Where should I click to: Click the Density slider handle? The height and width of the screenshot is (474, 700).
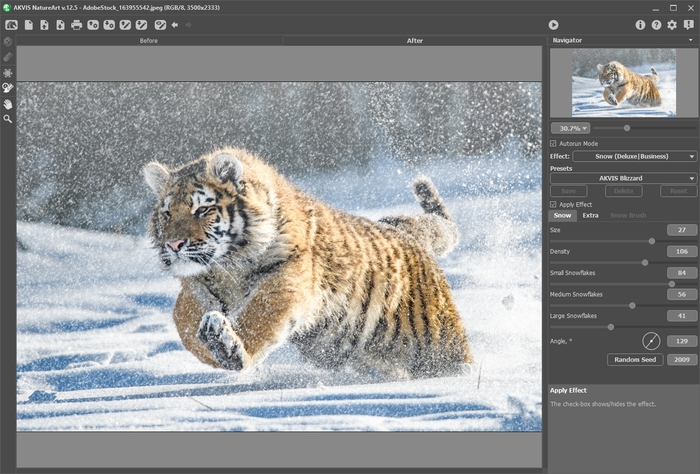[644, 262]
